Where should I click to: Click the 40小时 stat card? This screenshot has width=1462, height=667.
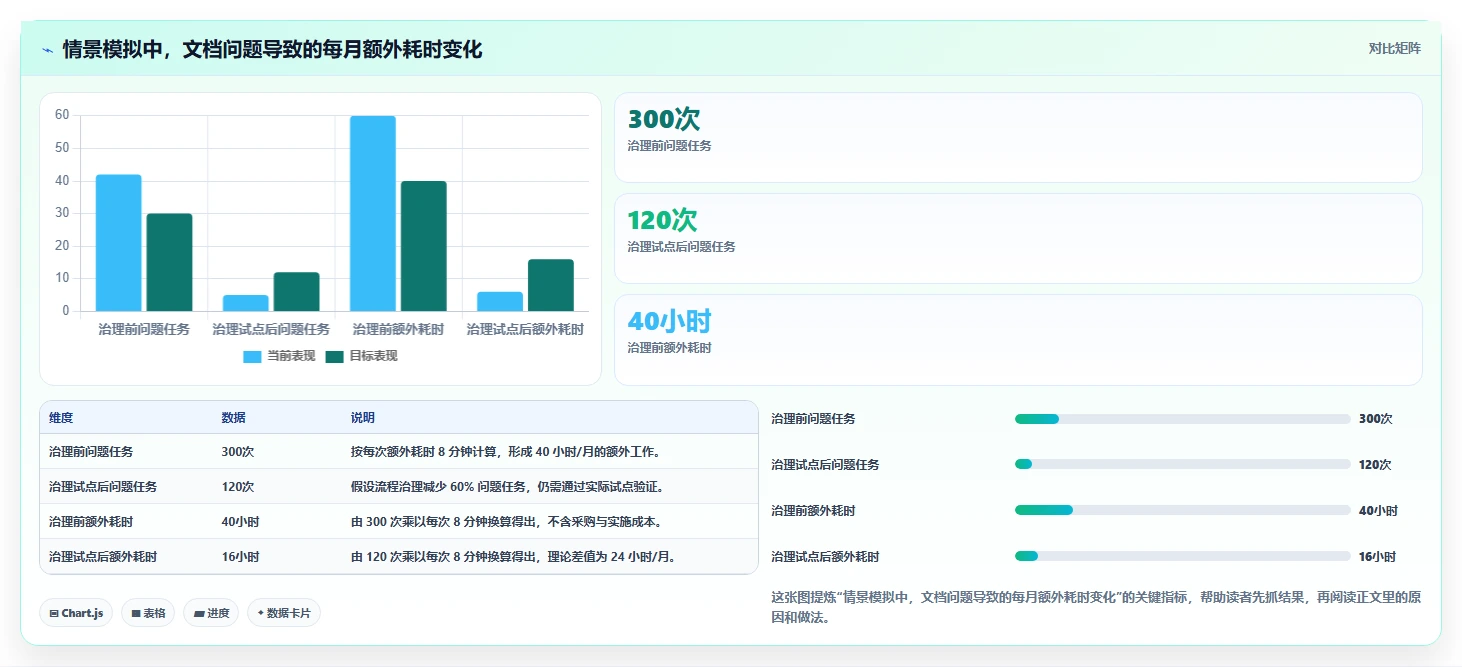1018,339
